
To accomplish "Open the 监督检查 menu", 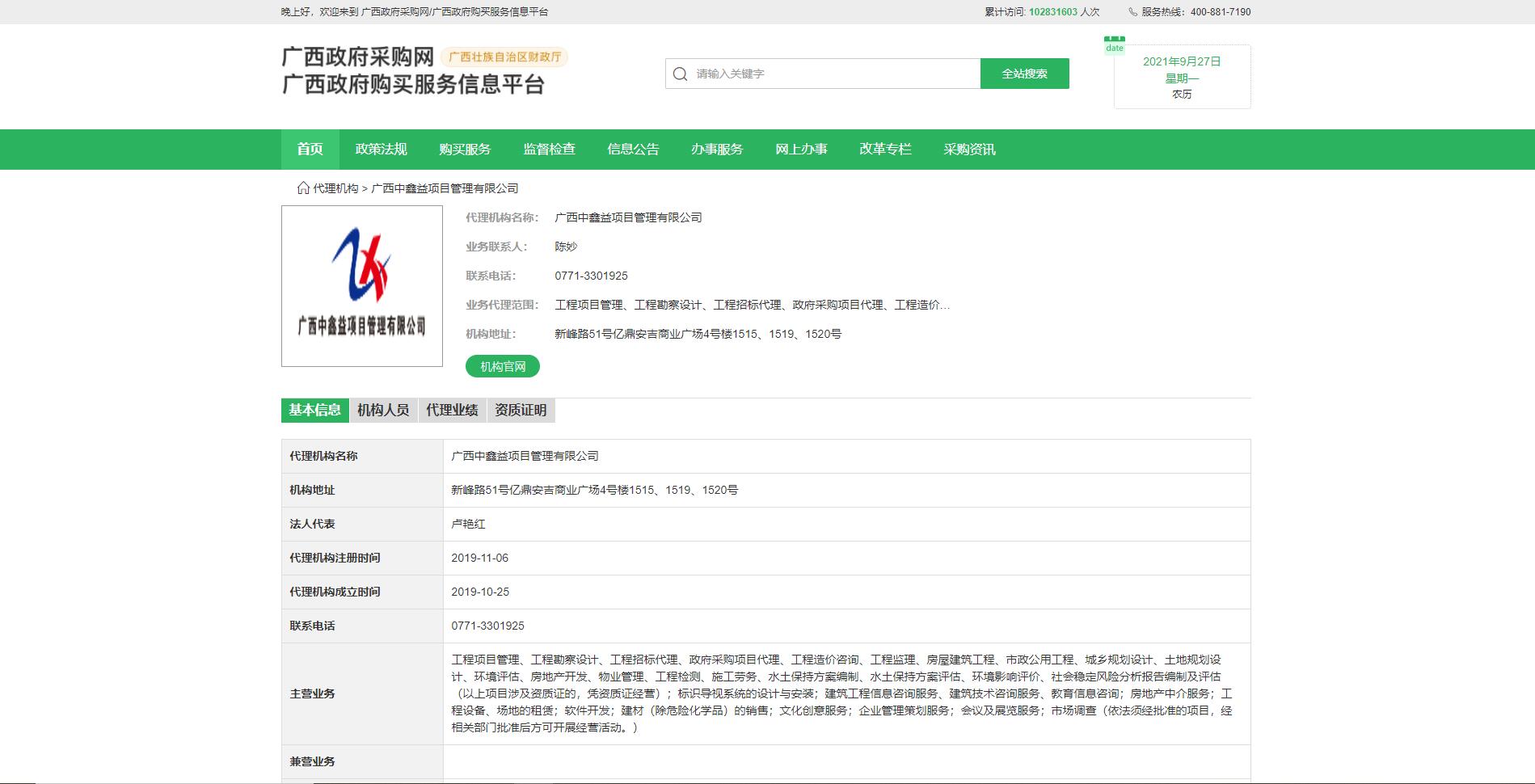I will [549, 150].
